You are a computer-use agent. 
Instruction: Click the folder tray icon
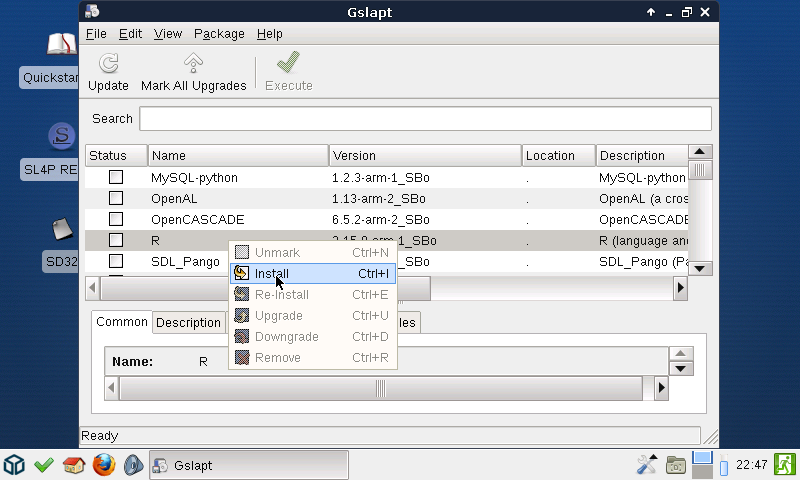676,465
